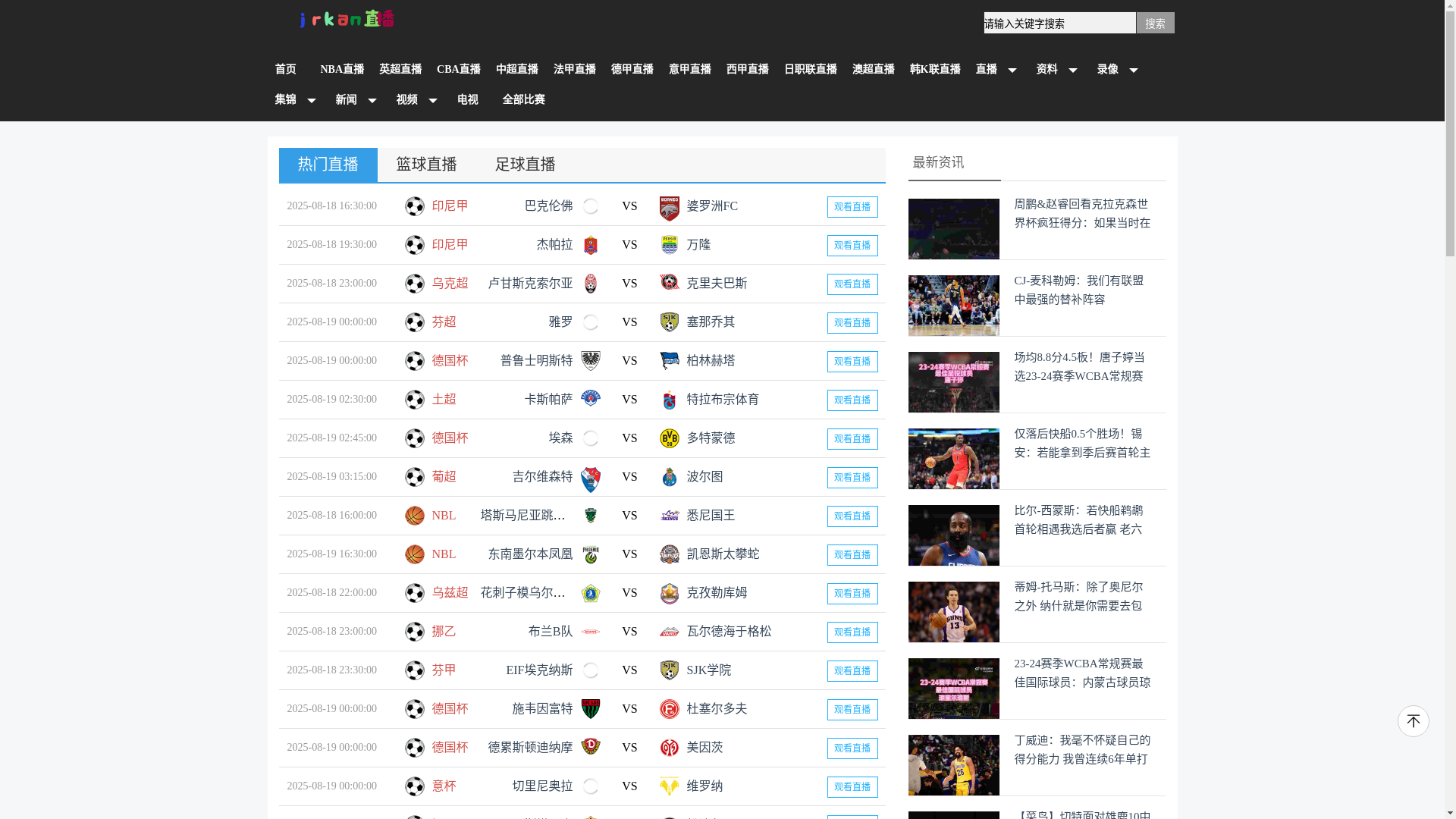Click 婆罗洲FC team logo
The image size is (1456, 819).
pos(669,208)
